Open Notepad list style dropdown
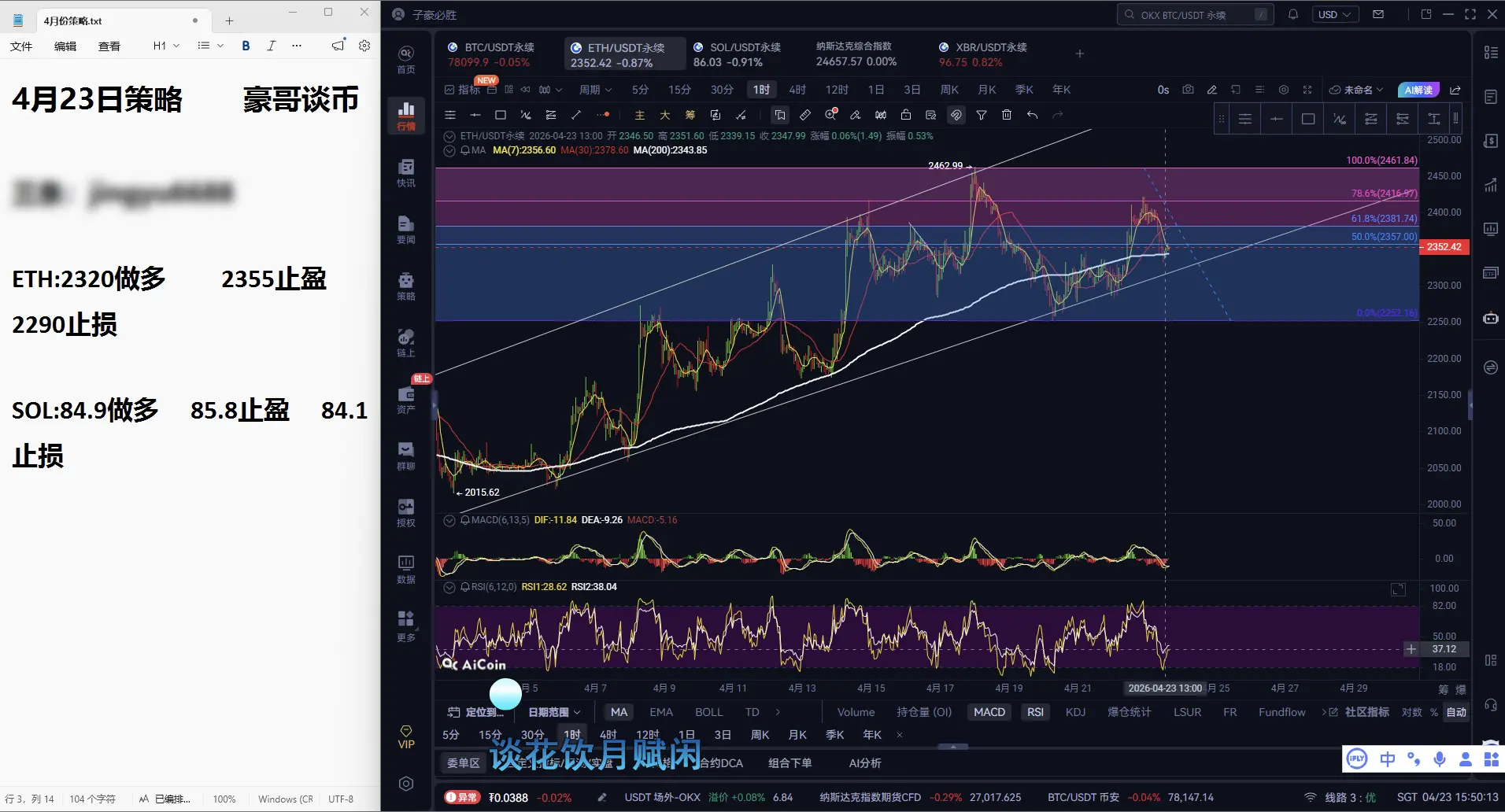Image resolution: width=1505 pixels, height=812 pixels. click(x=210, y=46)
